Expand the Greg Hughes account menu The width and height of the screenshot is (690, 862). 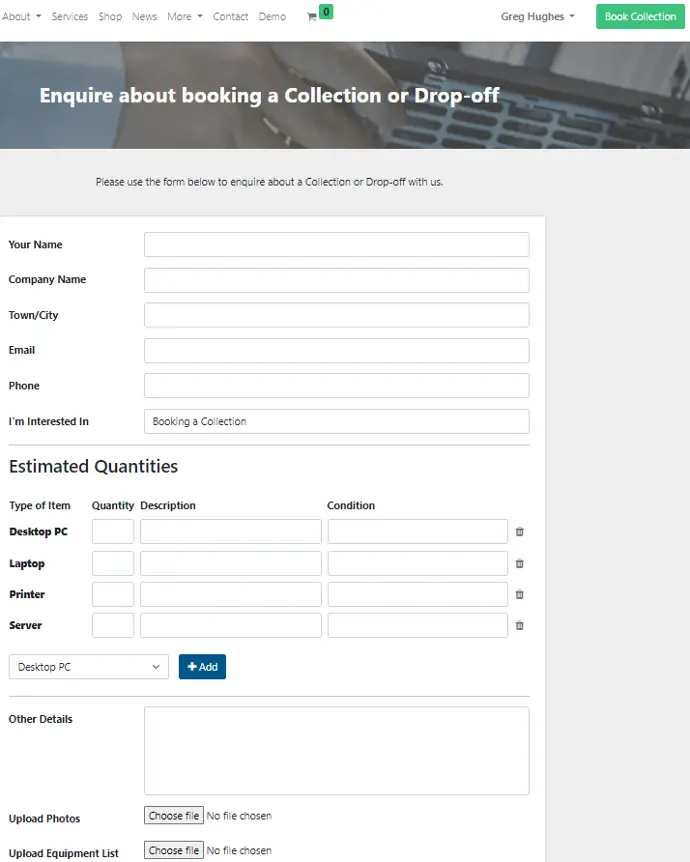pos(538,17)
